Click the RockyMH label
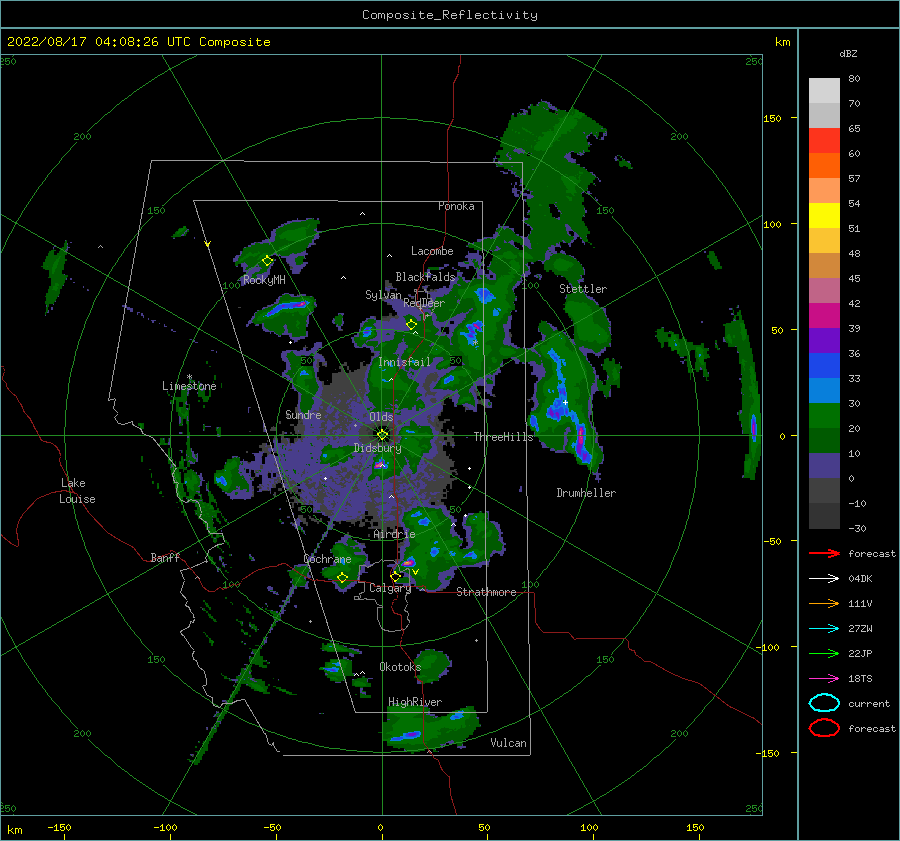The image size is (900, 841). [x=264, y=280]
